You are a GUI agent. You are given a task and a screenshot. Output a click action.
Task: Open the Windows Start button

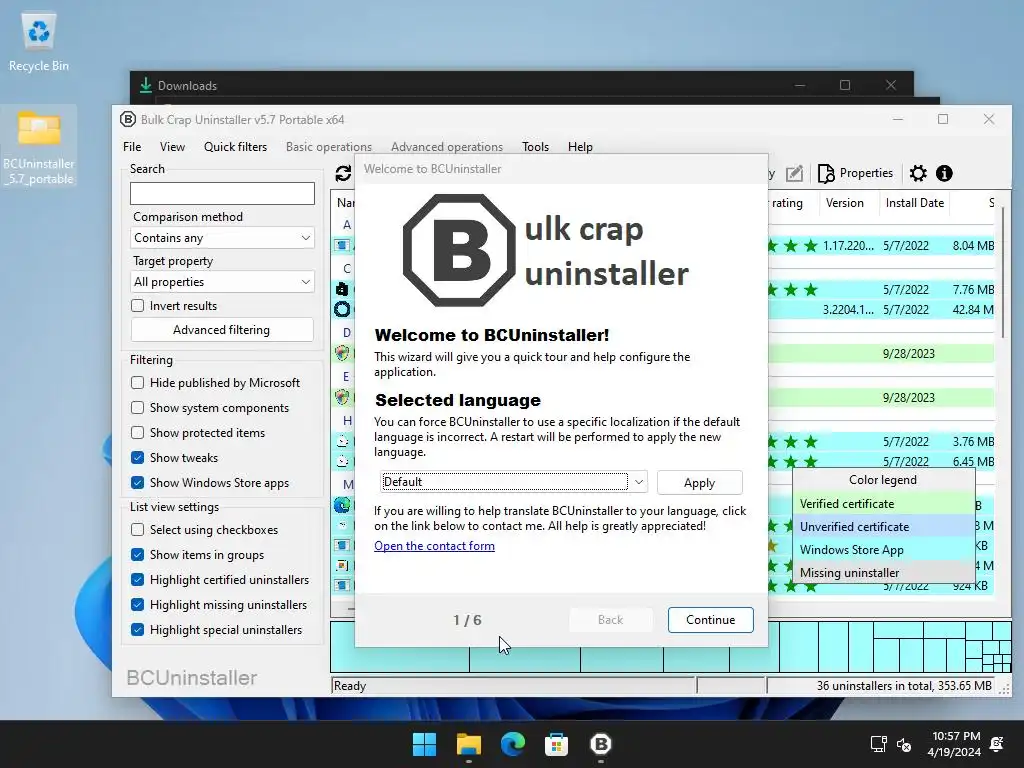[424, 744]
